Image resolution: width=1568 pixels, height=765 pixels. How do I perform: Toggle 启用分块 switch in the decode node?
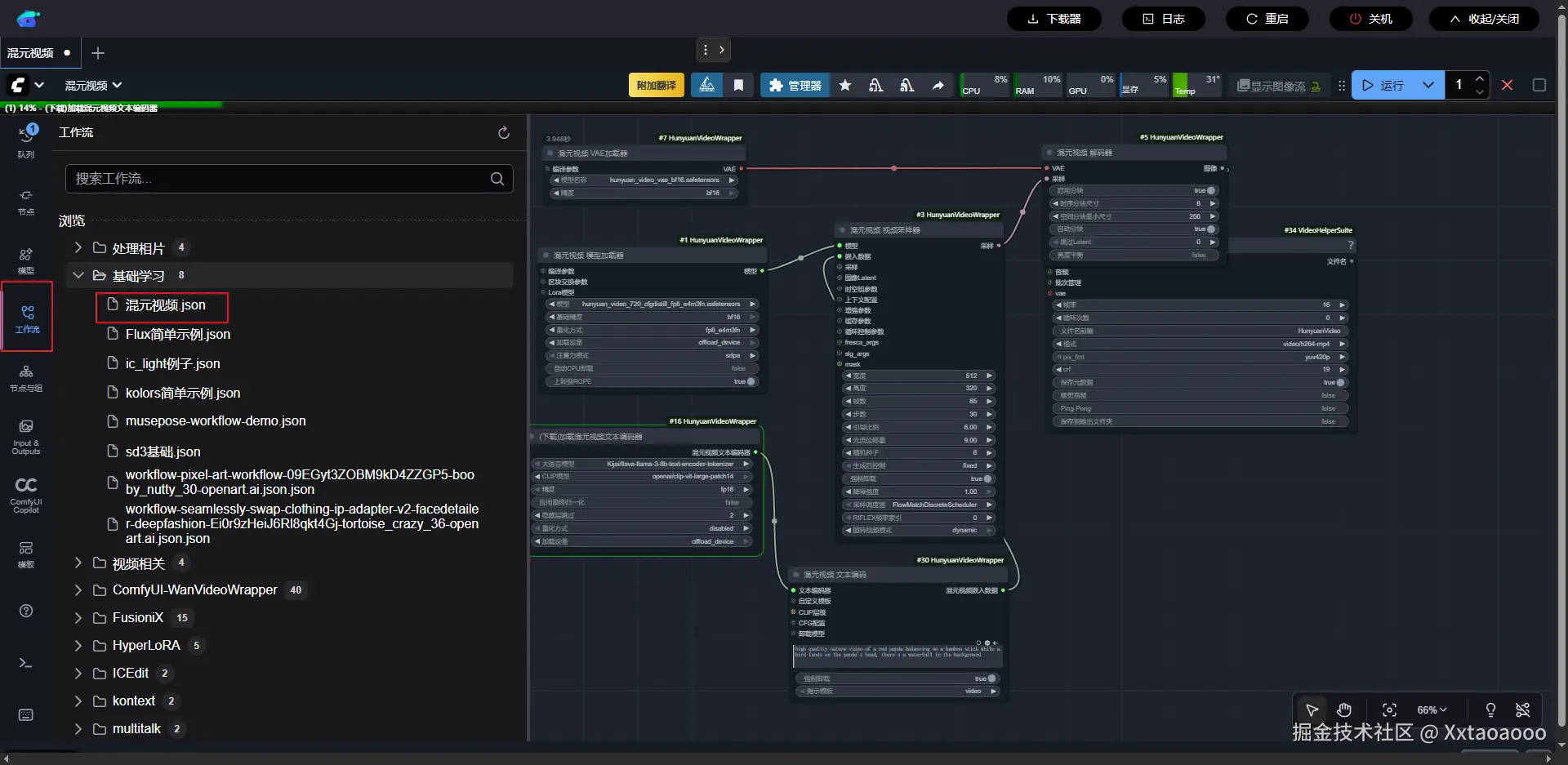[x=1134, y=190]
